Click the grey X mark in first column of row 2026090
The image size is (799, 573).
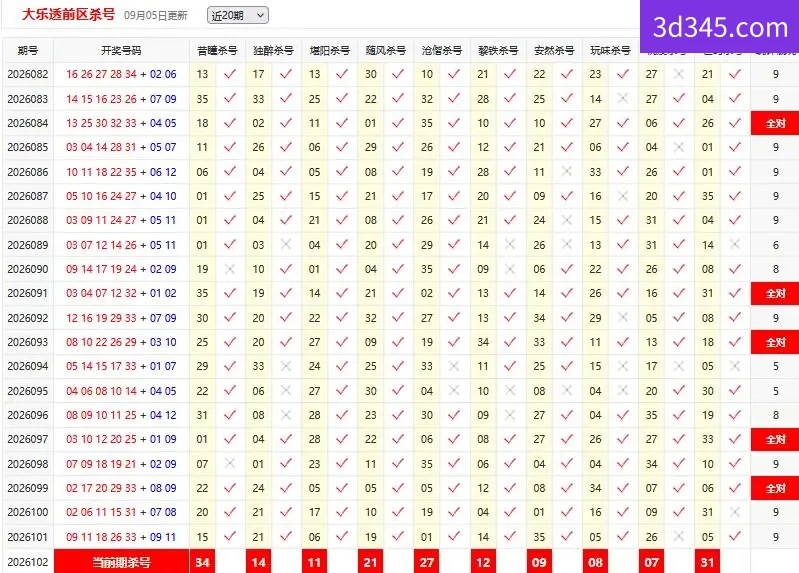point(230,269)
